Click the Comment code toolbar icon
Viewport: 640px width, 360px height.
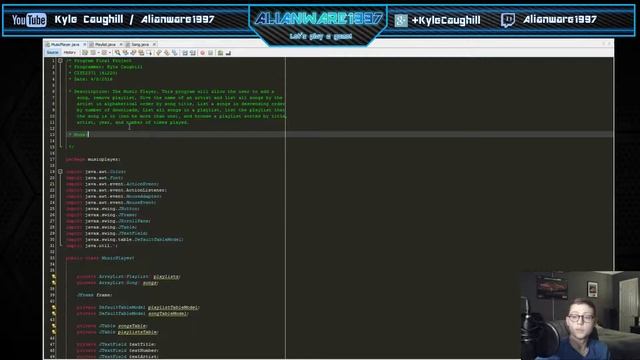click(220, 53)
